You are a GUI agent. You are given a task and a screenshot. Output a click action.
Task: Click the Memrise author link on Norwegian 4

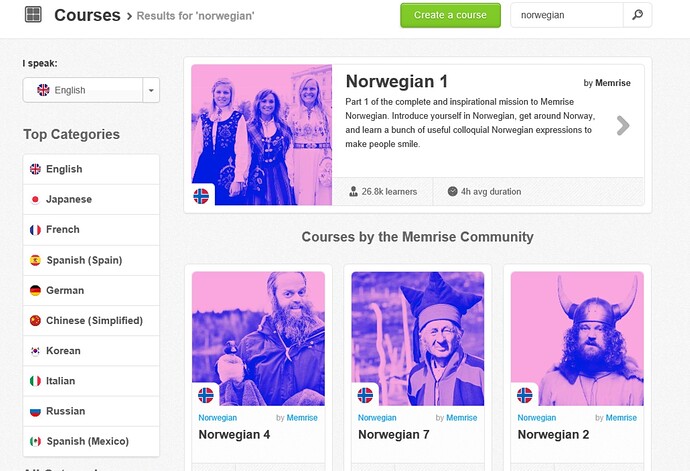[302, 418]
